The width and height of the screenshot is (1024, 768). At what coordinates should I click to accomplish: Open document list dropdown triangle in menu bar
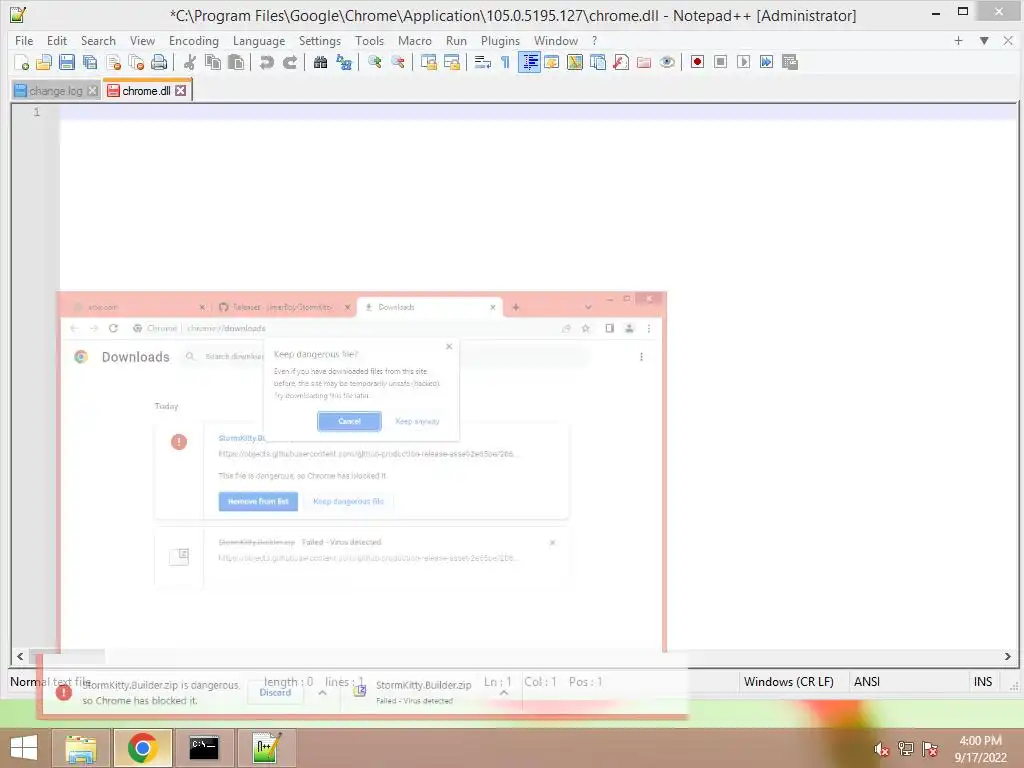click(984, 40)
